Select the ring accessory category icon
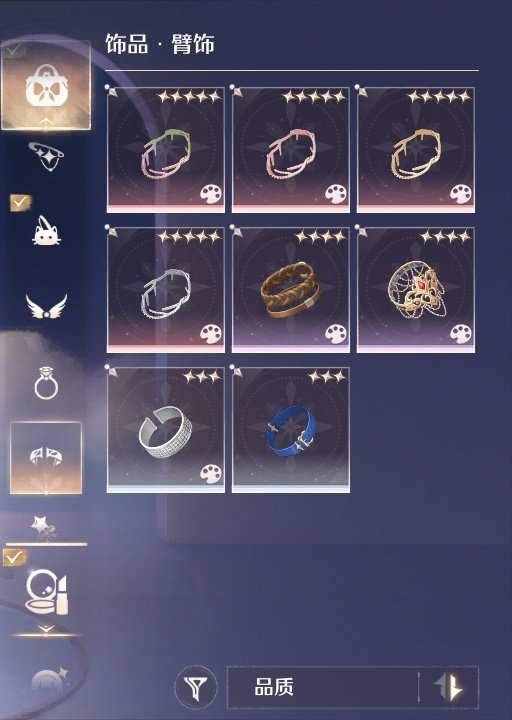The width and height of the screenshot is (512, 720). click(46, 383)
